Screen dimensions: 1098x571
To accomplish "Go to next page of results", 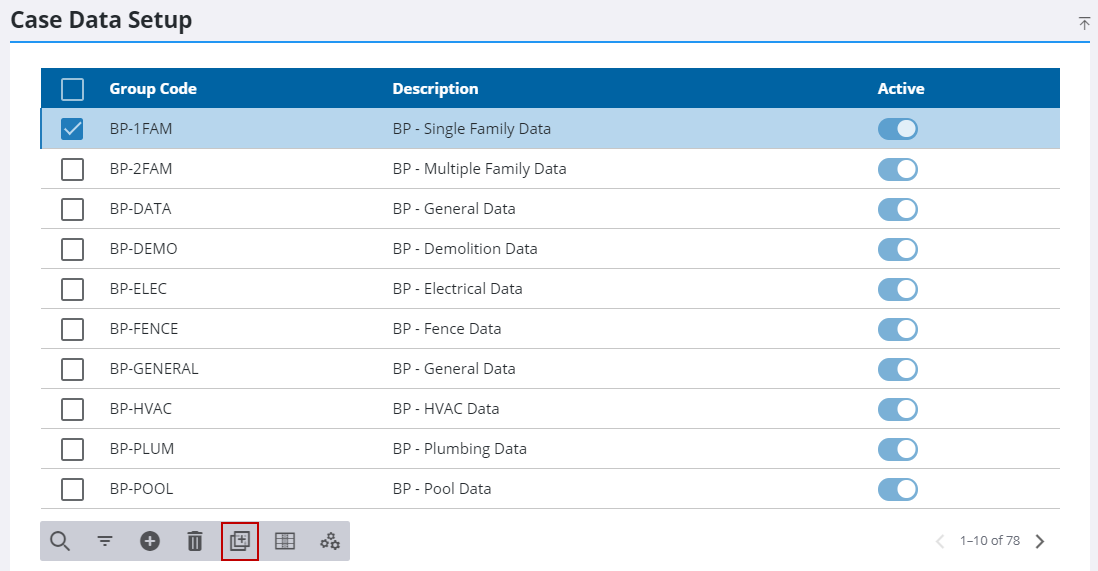I will click(1040, 541).
